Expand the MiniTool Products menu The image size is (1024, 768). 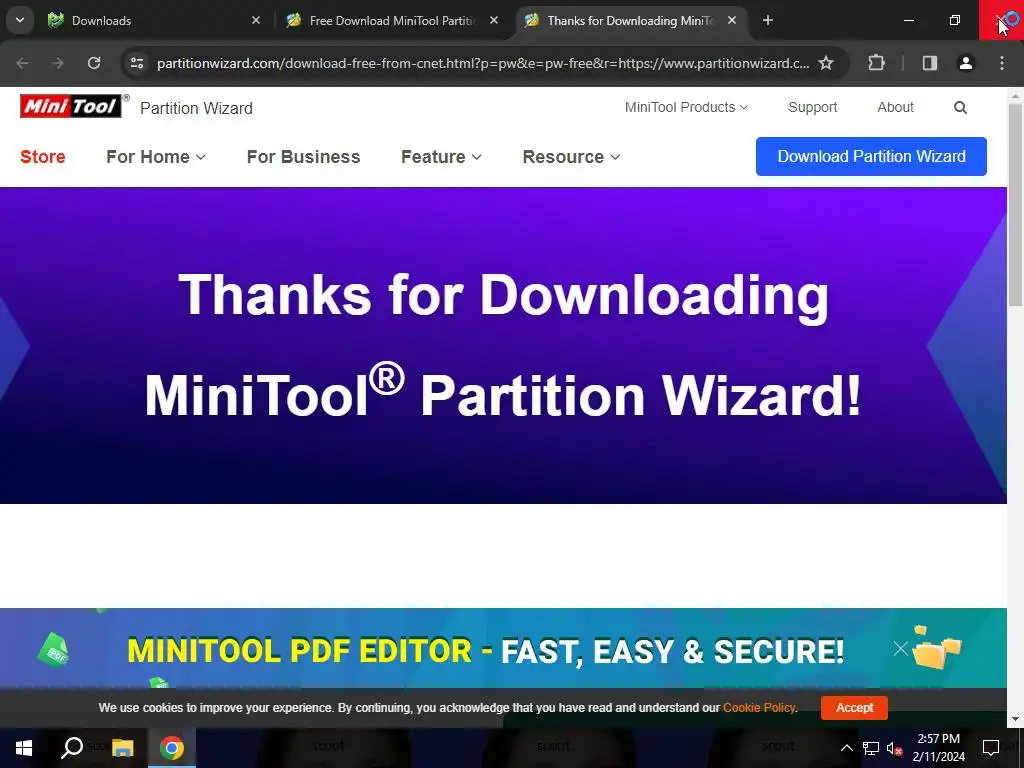(x=686, y=107)
